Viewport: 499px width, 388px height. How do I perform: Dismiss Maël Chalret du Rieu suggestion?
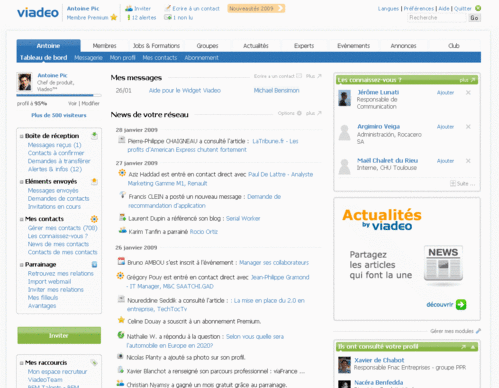pos(468,161)
